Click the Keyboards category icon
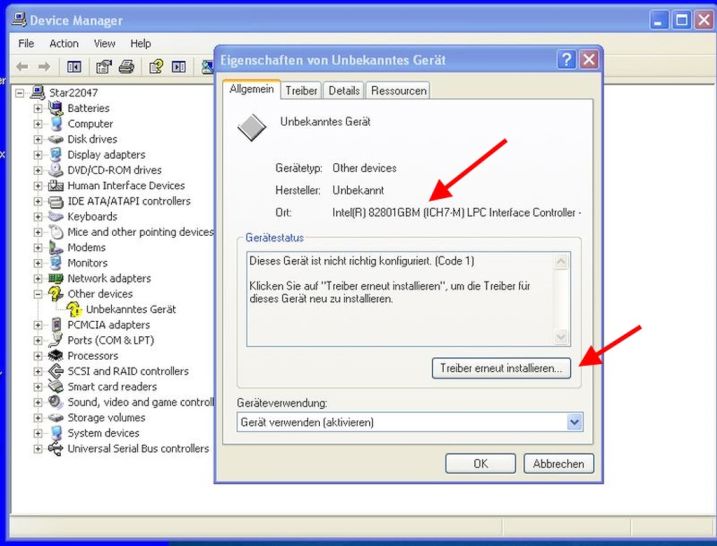 [56, 216]
